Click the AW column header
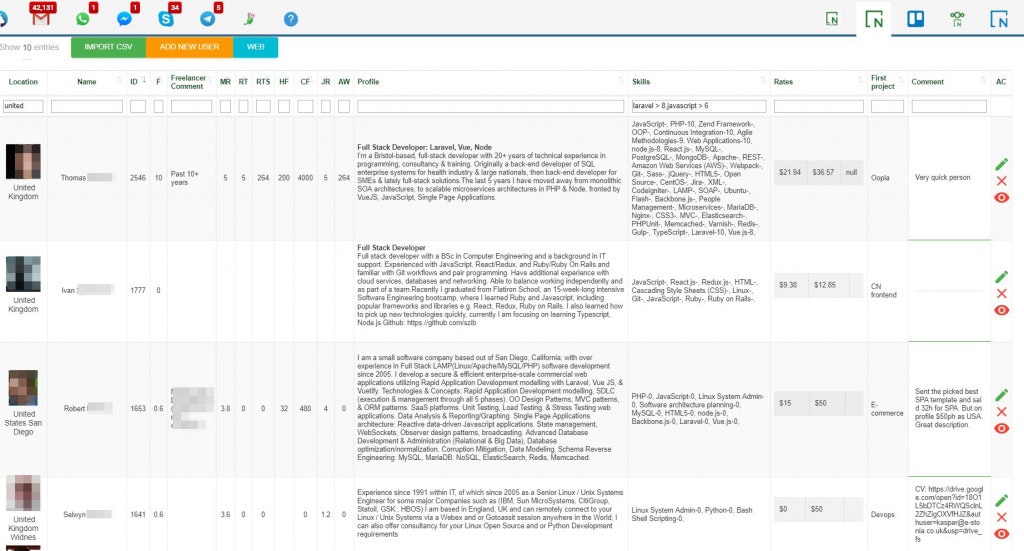1024x551 pixels. (344, 82)
